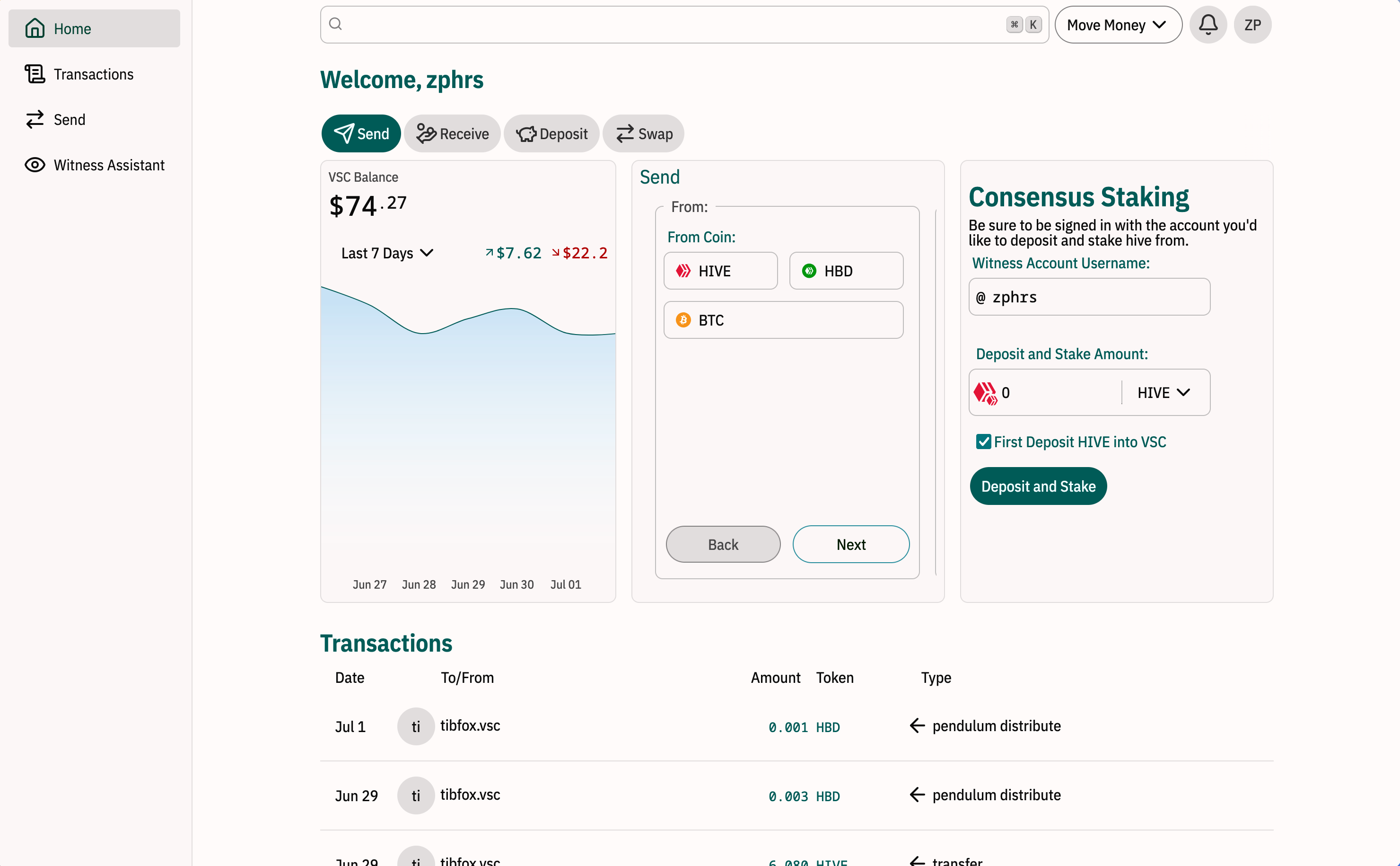Choose HIVE as the from coin

tap(720, 271)
